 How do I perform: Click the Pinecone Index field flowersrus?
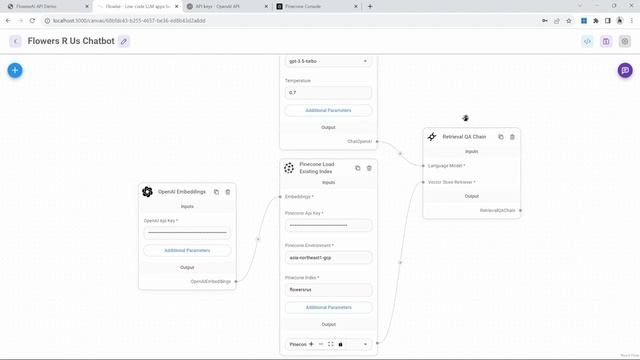pos(328,290)
